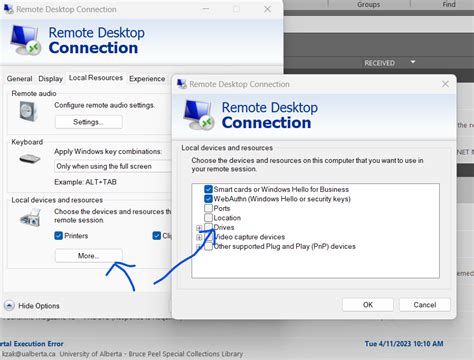Click the Configure remote audio settings text

point(104,105)
